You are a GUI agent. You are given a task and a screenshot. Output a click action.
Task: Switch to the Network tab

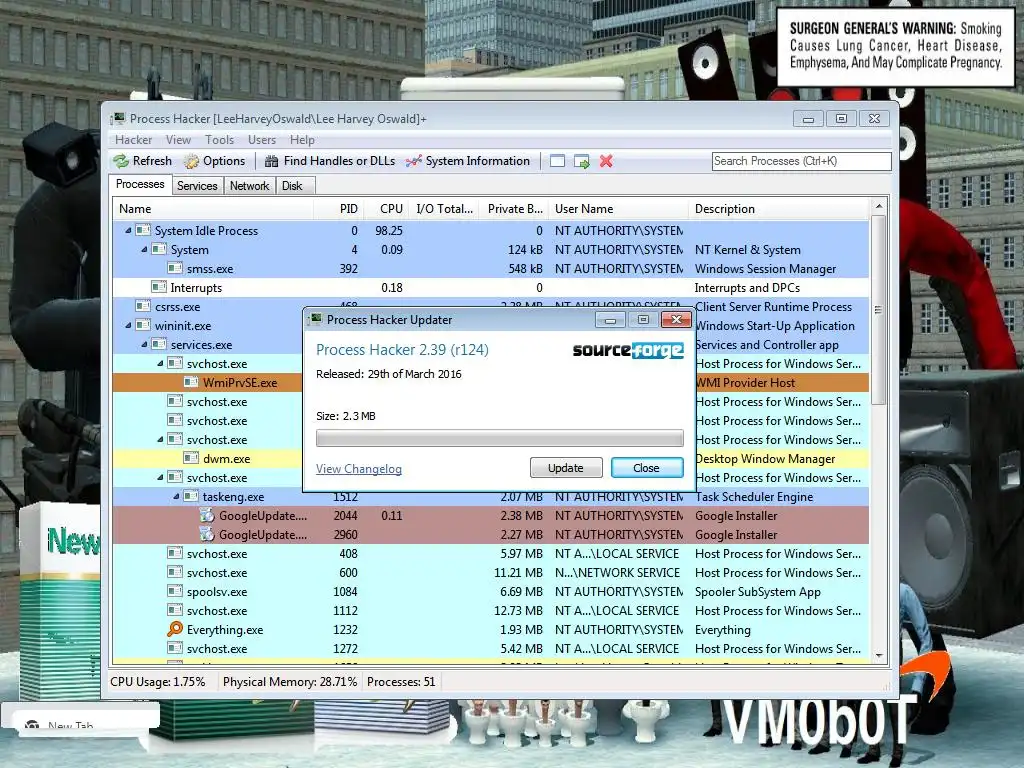pos(249,186)
